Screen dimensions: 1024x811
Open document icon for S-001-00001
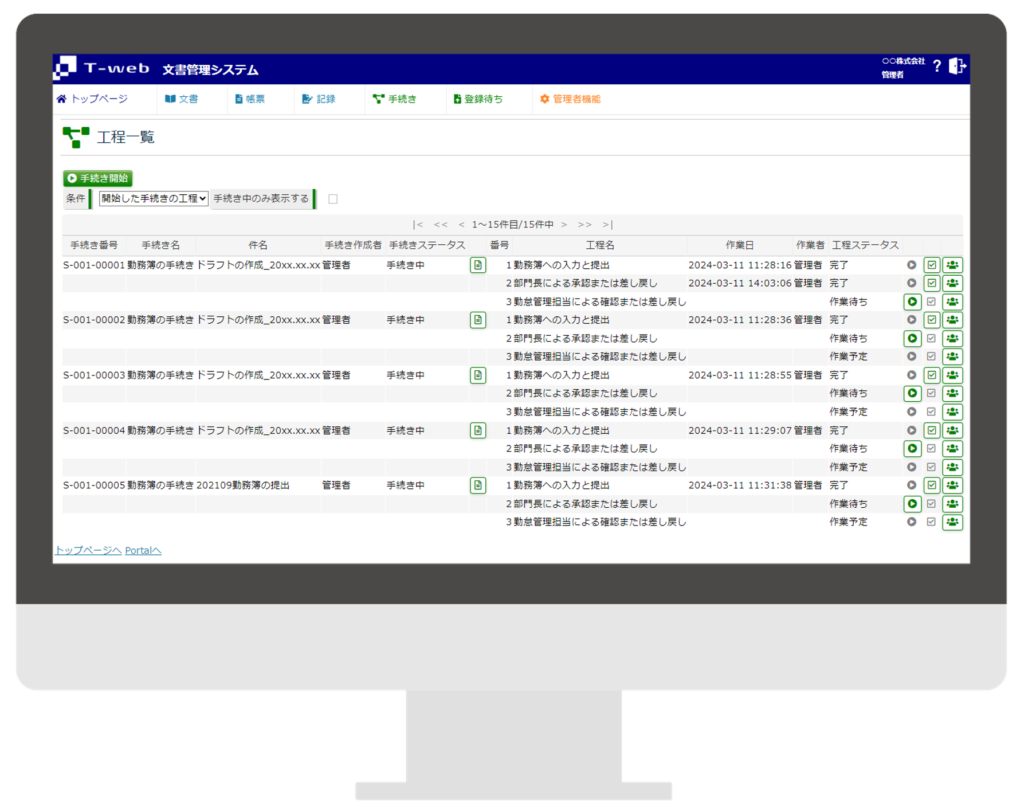478,265
